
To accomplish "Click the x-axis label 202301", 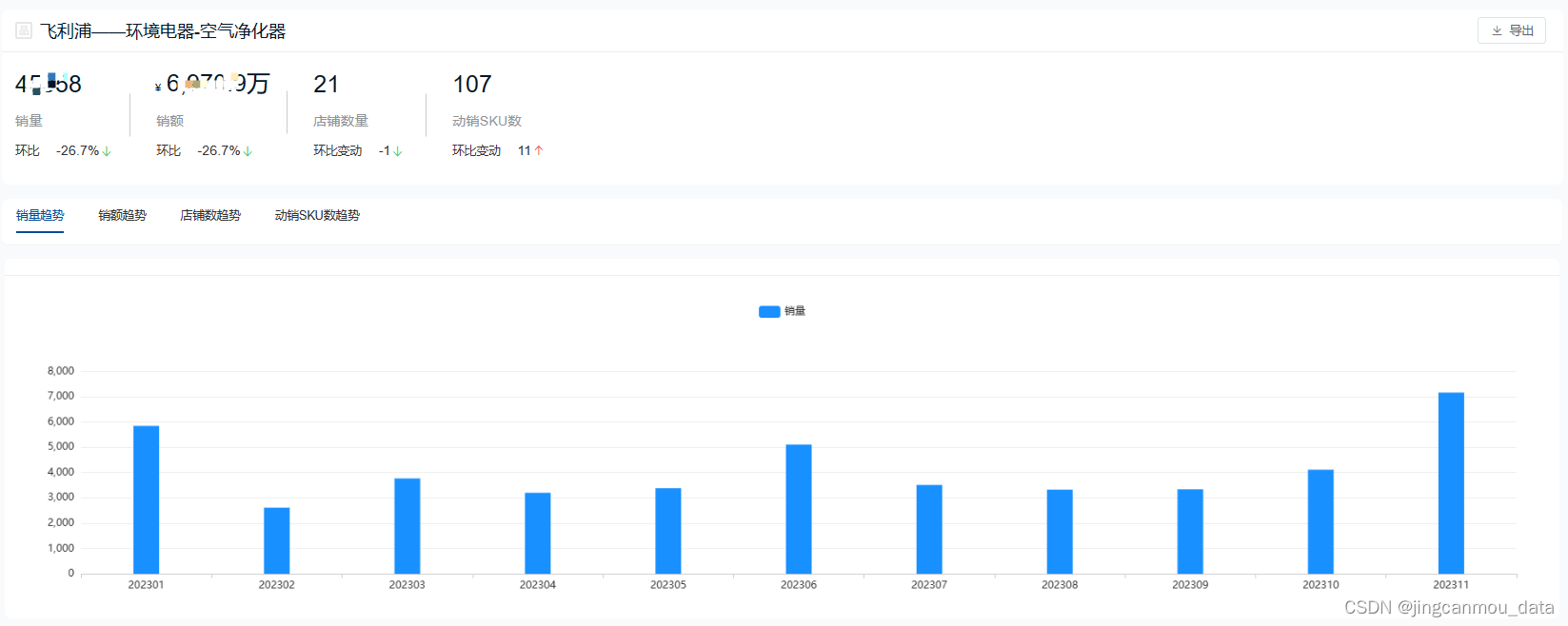I will point(146,585).
